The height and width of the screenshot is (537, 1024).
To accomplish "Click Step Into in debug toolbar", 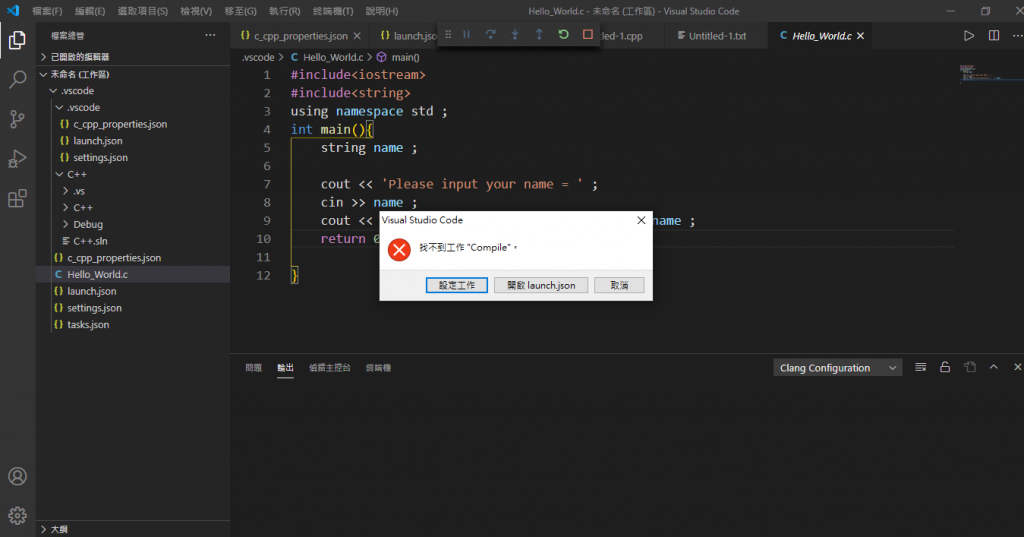I will 515,35.
